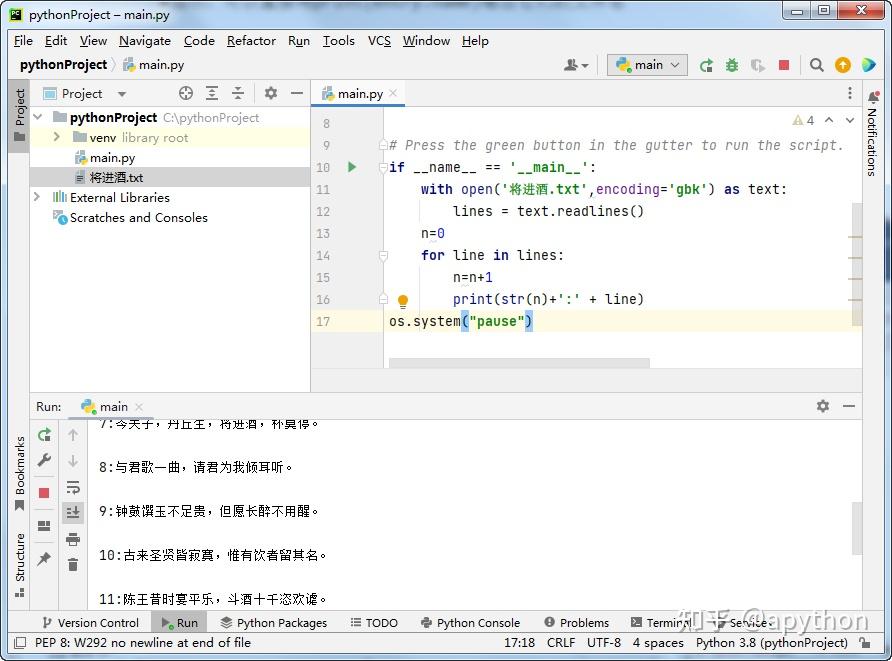Run the script via green gutter arrow

coord(351,167)
